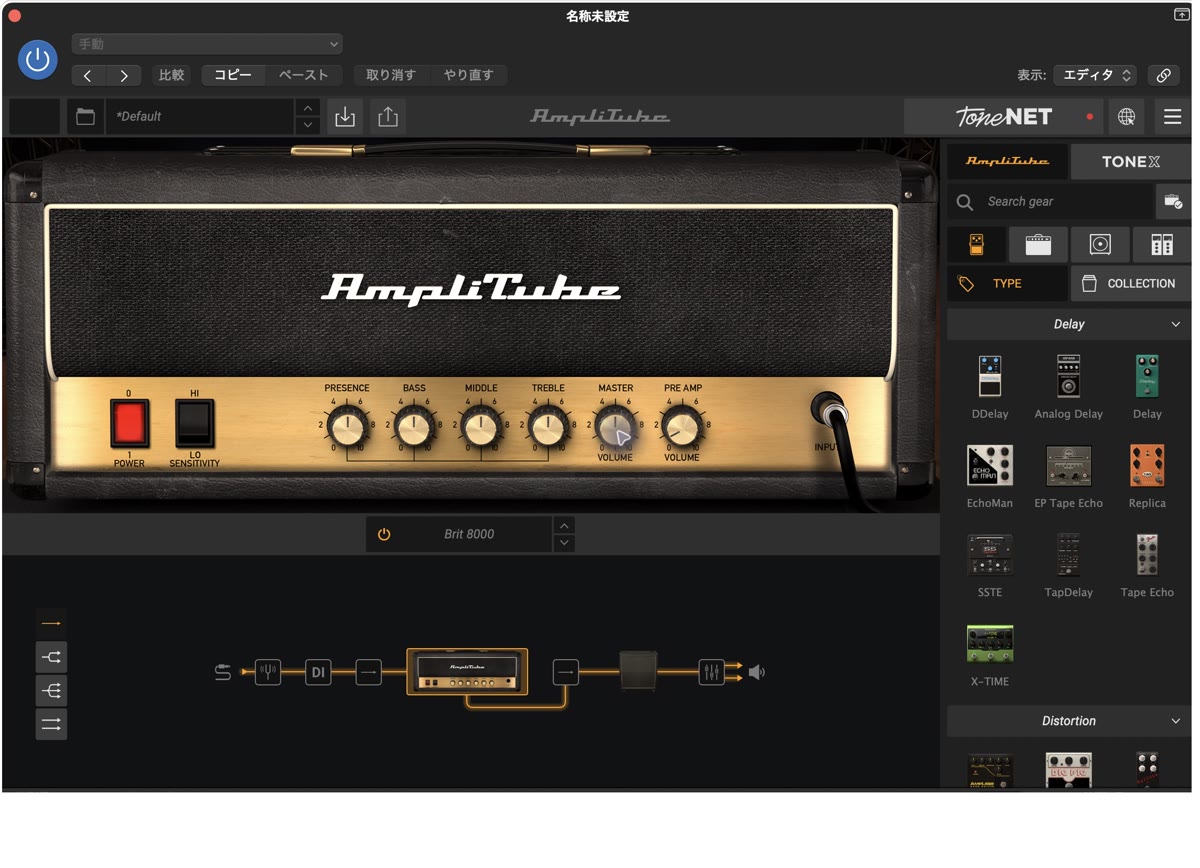The height and width of the screenshot is (868, 1200).
Task: Click the *Default preset name field
Action: tap(200, 117)
